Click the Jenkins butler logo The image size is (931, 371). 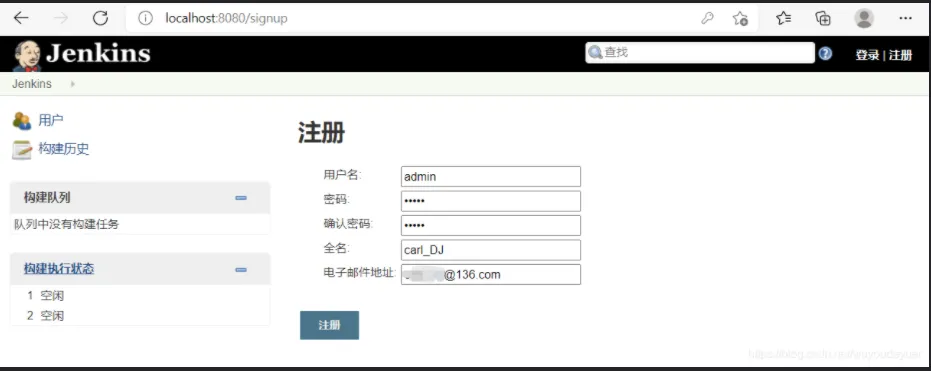27,55
